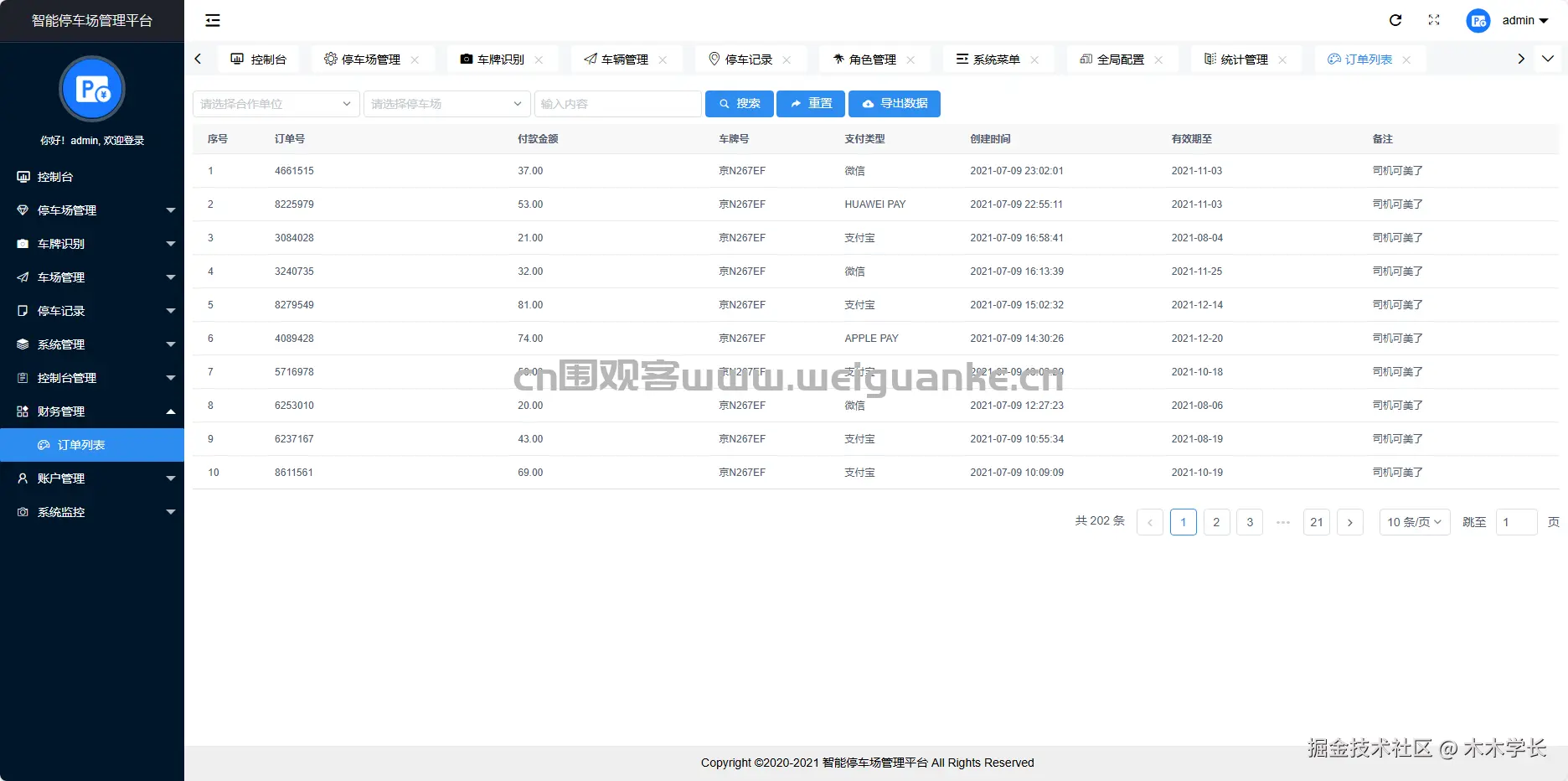Open the 请选择停车场 dropdown

coord(447,104)
